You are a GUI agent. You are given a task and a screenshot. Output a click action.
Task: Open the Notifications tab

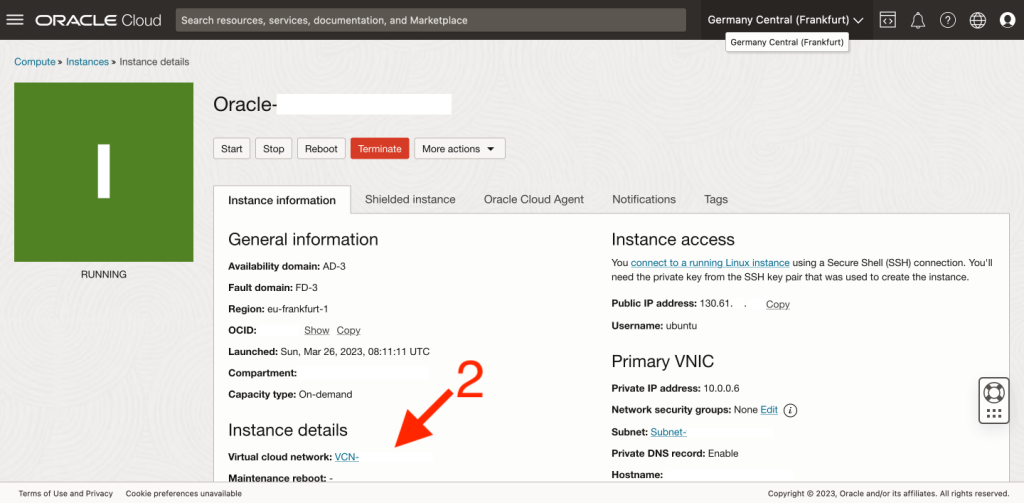point(644,199)
